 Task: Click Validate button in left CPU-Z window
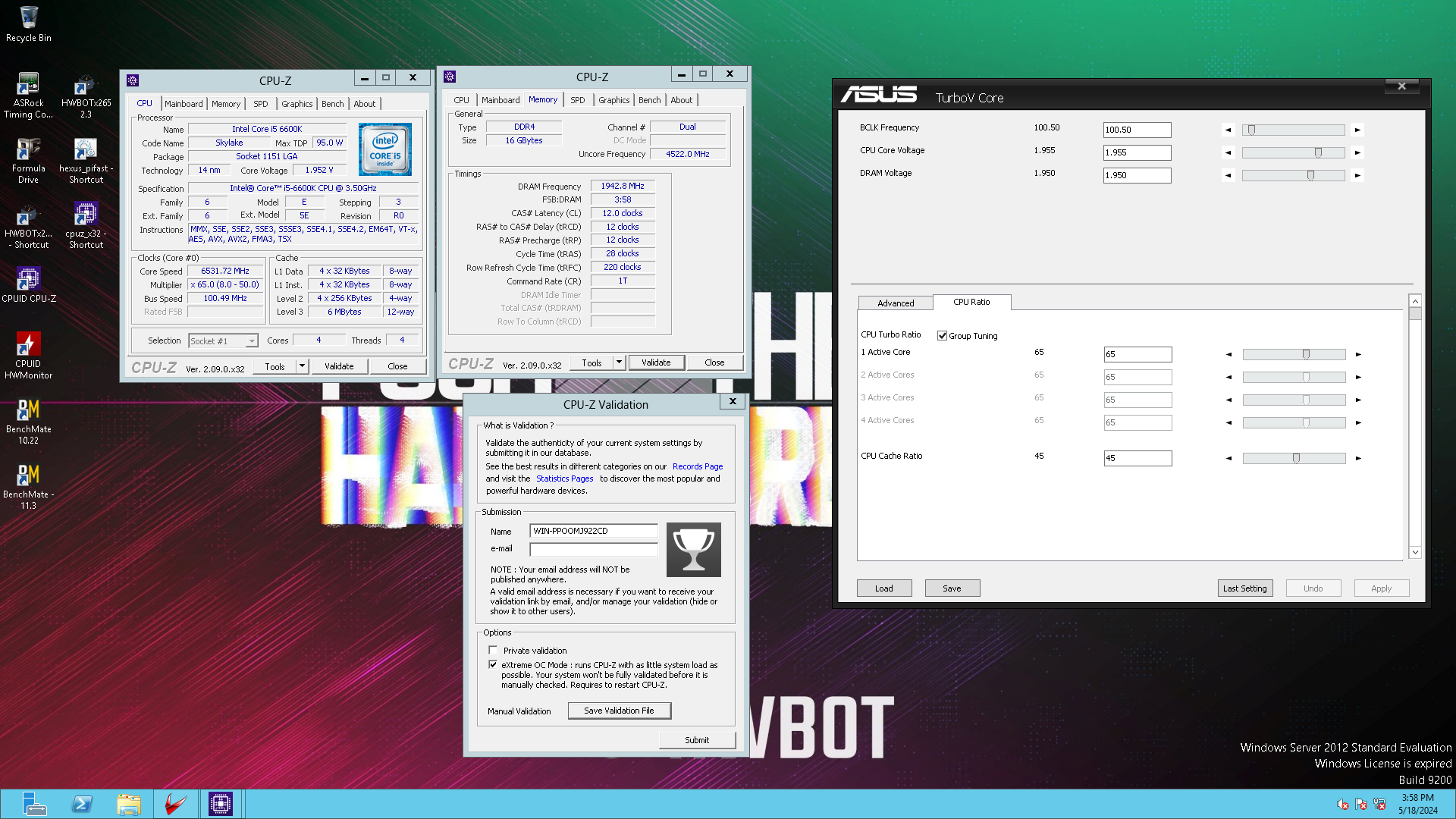point(339,366)
